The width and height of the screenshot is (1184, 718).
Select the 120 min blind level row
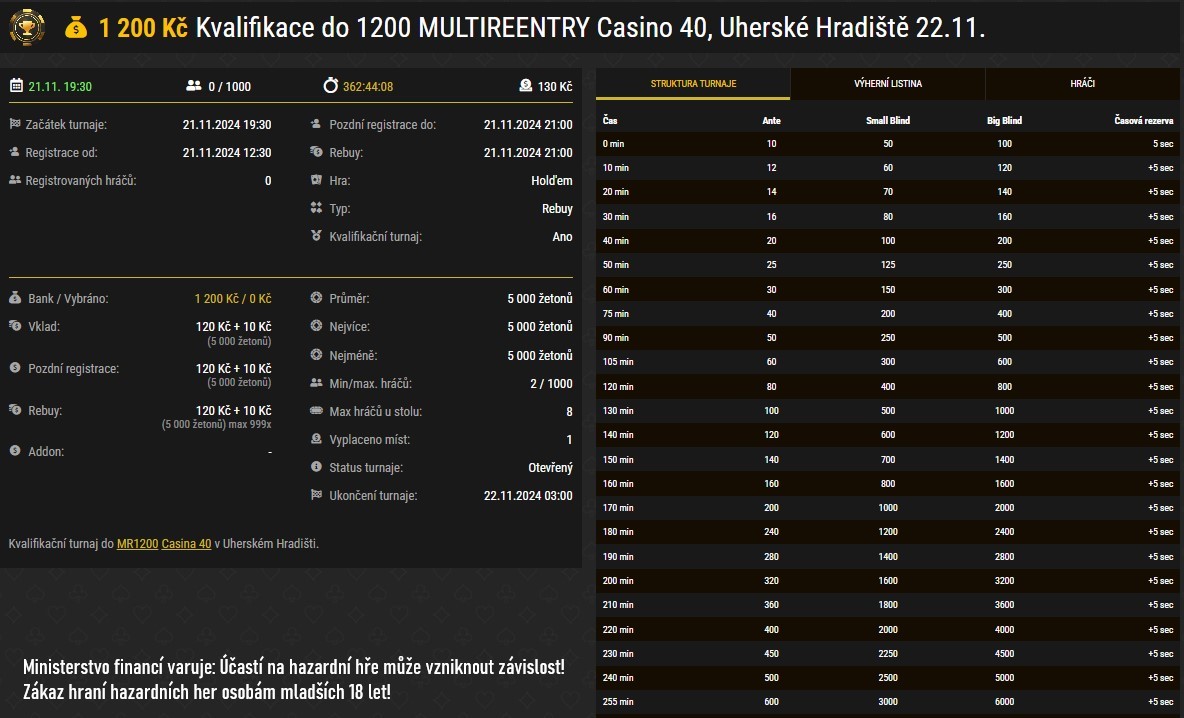887,387
